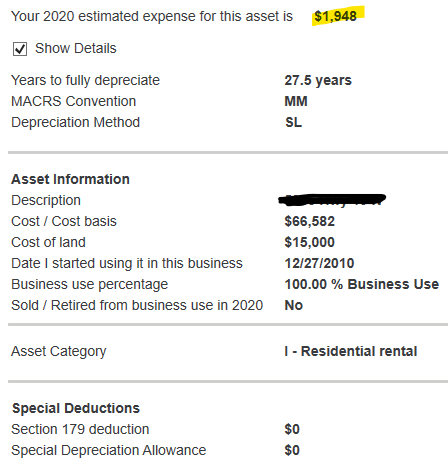Click the 100.00 % Business Use value
The image size is (448, 464).
(362, 284)
